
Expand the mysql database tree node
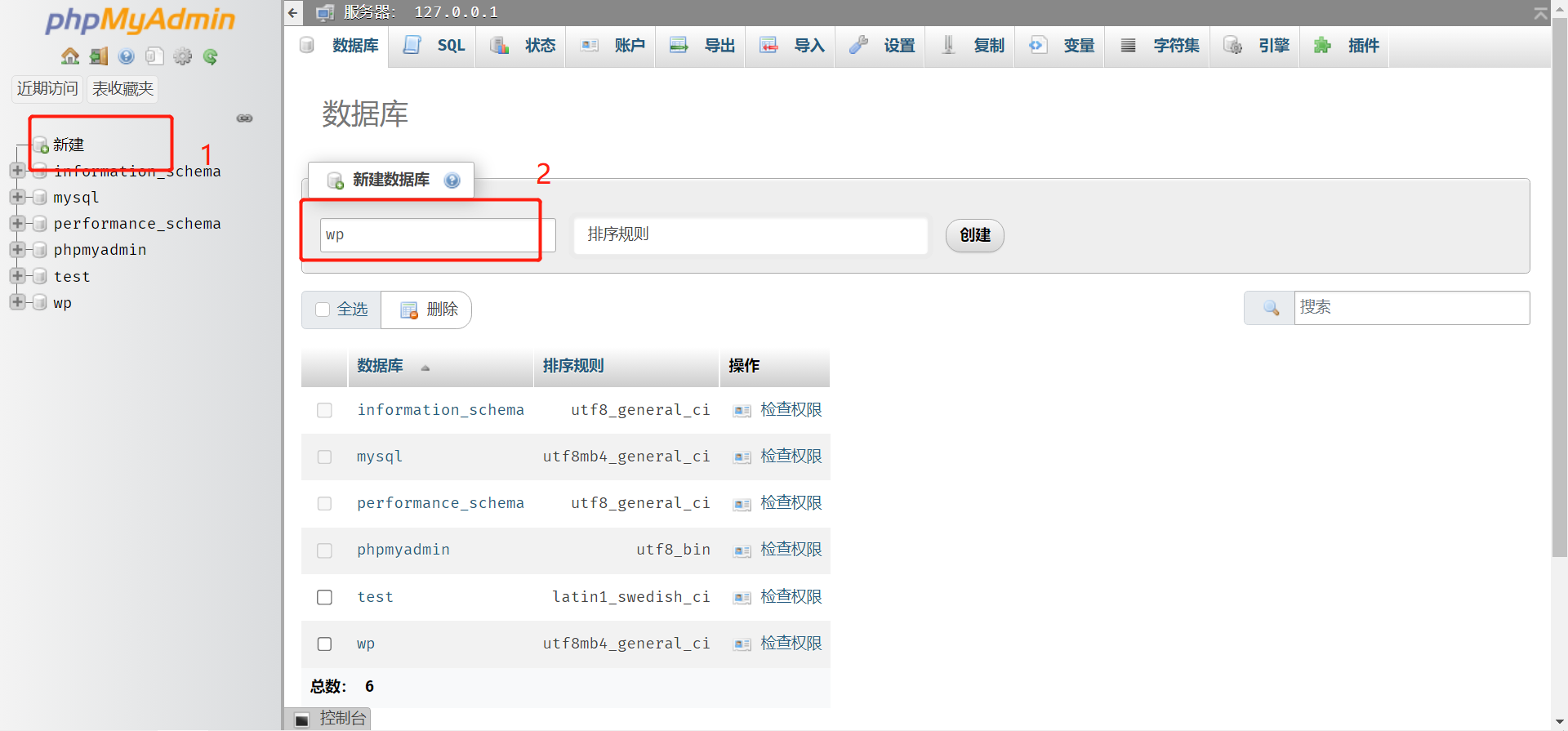click(x=17, y=197)
